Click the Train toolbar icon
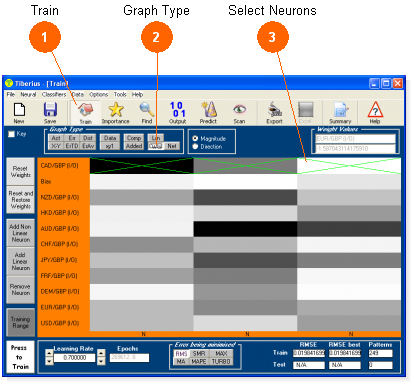The height and width of the screenshot is (384, 414). pos(85,110)
